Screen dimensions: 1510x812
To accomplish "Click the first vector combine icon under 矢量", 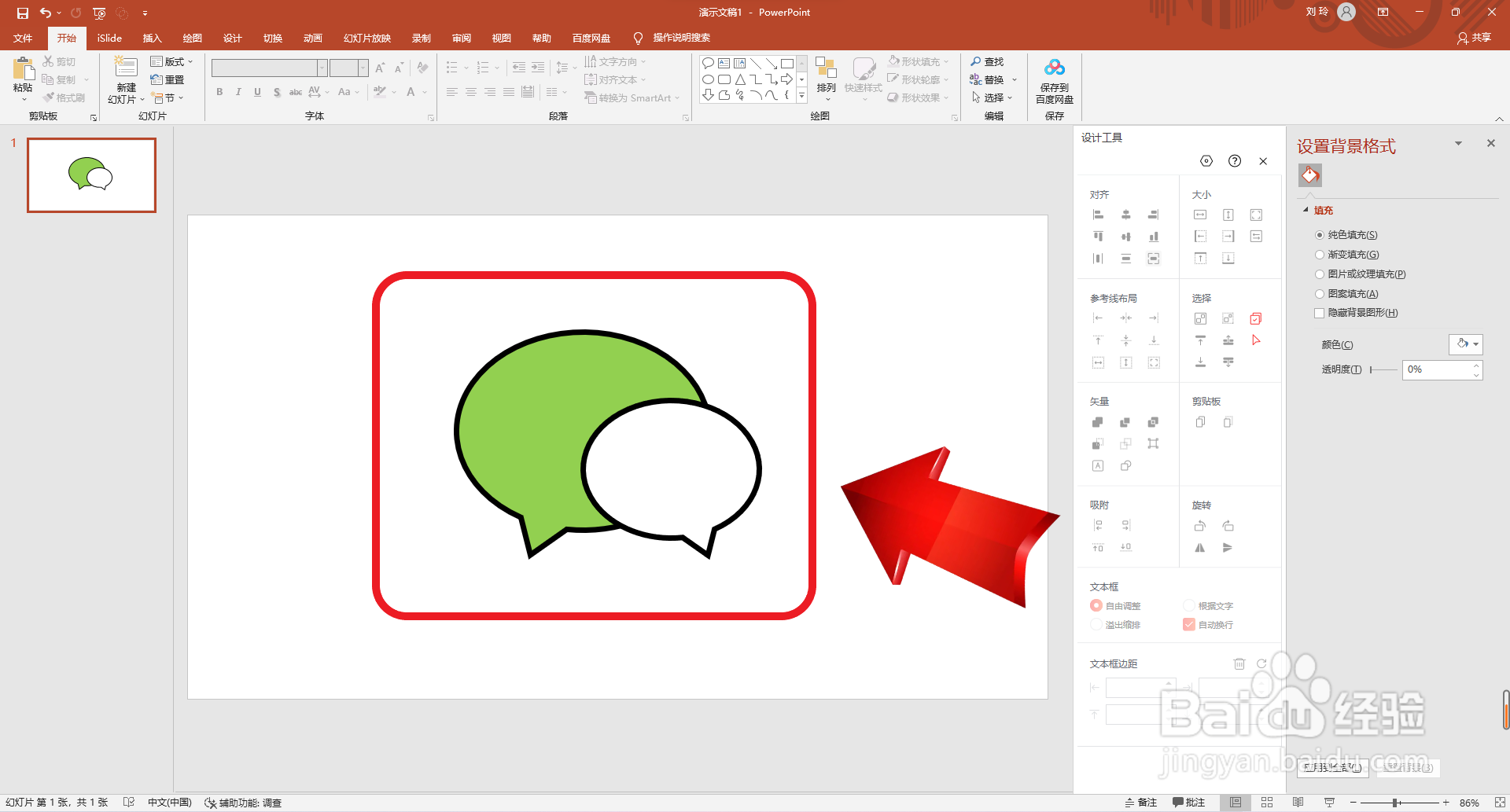I will click(1098, 422).
